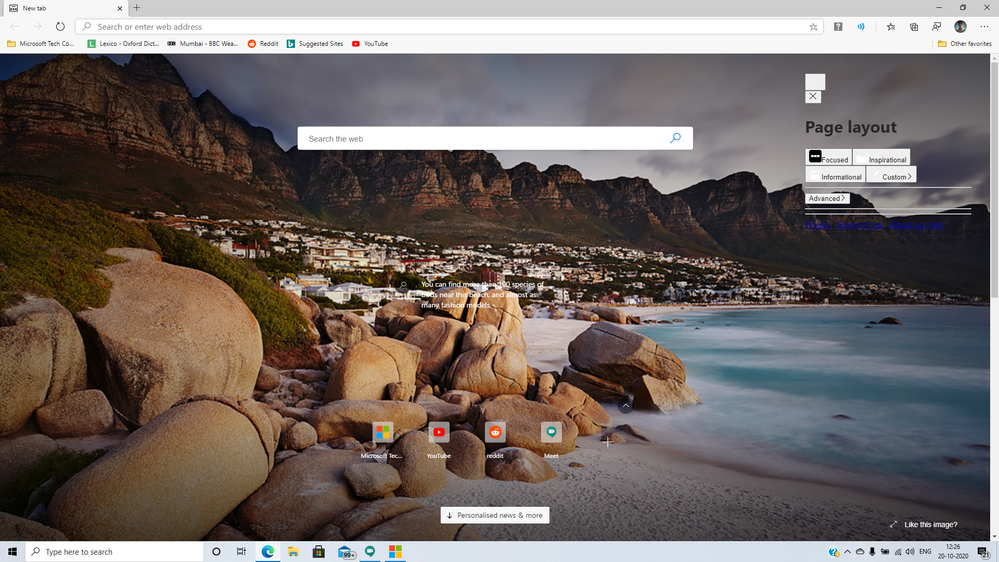
Task: Click the Type here to search box
Action: click(115, 552)
